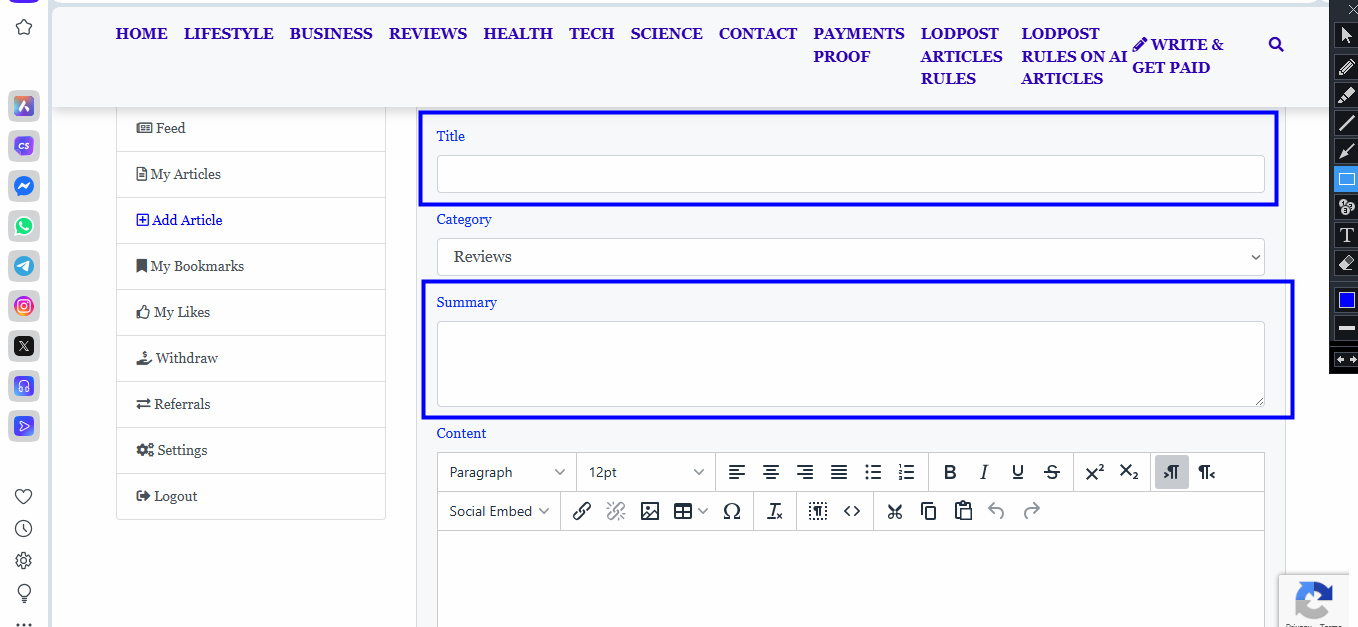
Task: Insert a link using the chain icon
Action: (582, 511)
